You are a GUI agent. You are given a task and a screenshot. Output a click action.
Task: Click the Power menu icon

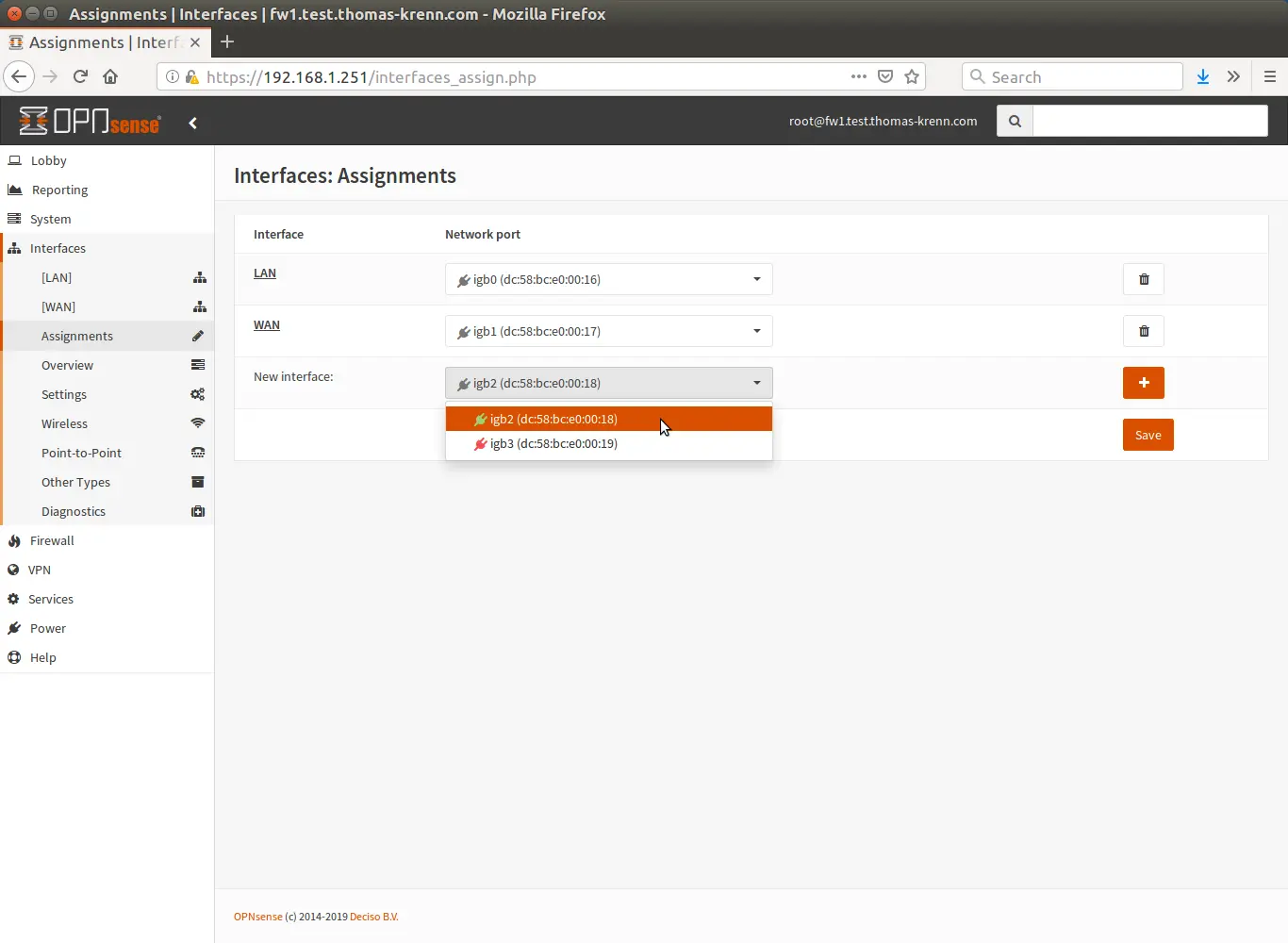(14, 628)
